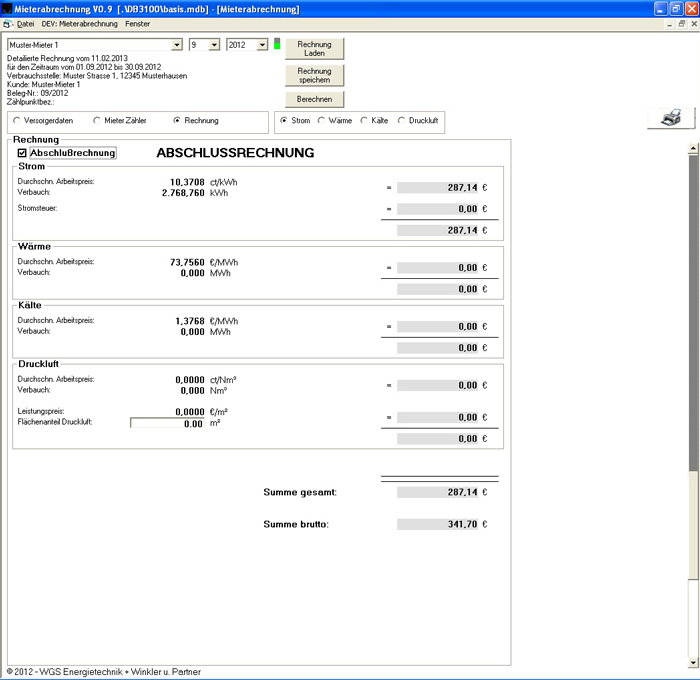Click the document icon in the menu bar
Viewport: 700px width, 680px height.
coord(7,22)
